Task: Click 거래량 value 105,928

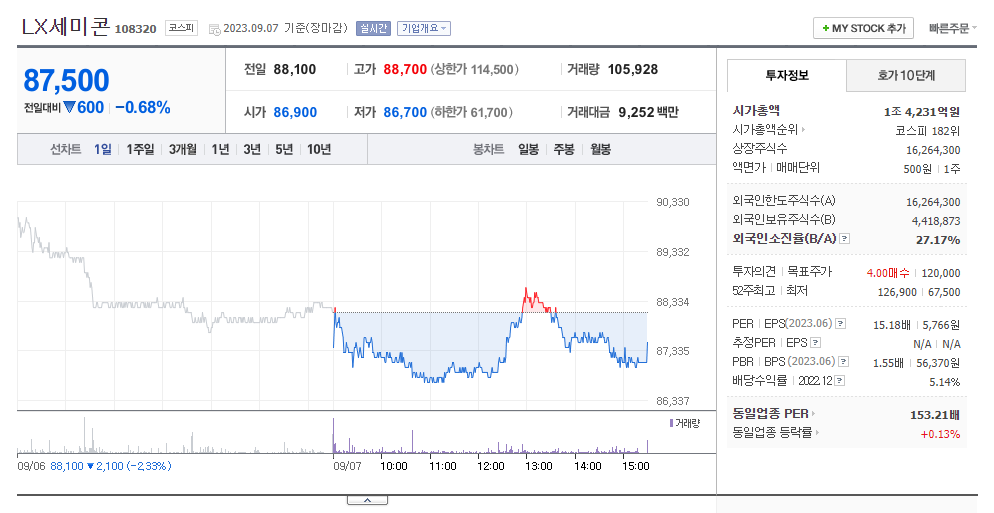Action: click(x=633, y=70)
